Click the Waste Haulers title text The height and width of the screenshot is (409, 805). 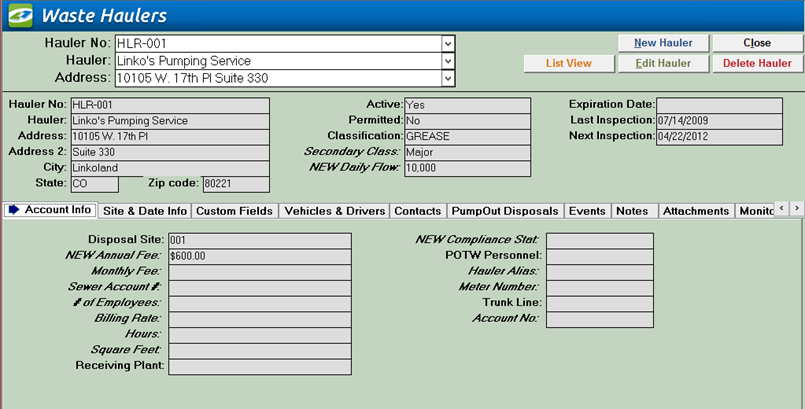click(x=104, y=16)
